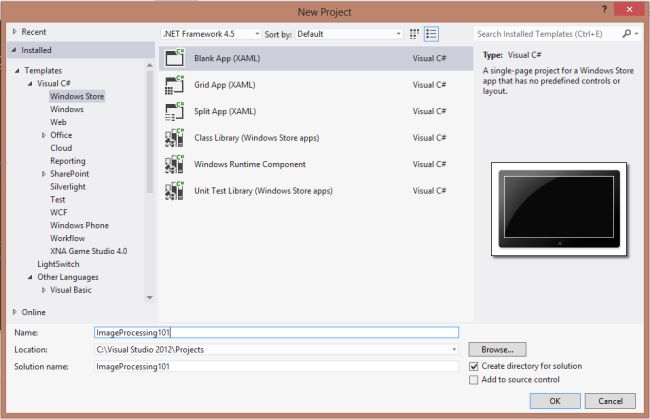Collapse the Installed section

[14, 50]
